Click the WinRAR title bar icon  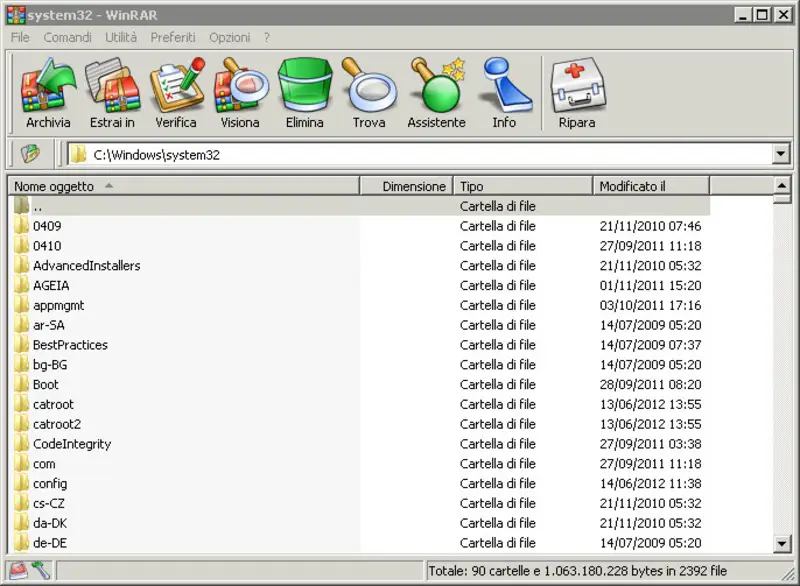tap(16, 15)
